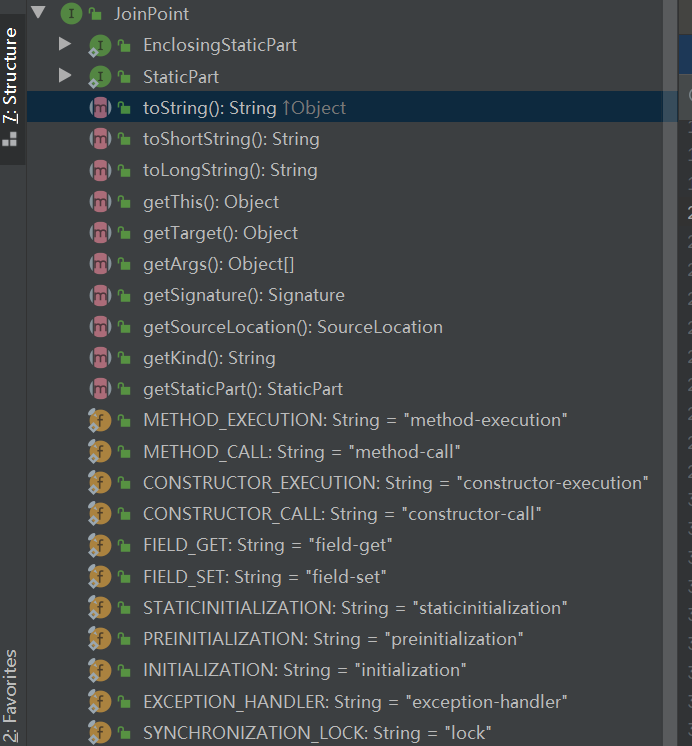Select the METHOD_CALL constant
This screenshot has height=746, width=692.
(302, 452)
